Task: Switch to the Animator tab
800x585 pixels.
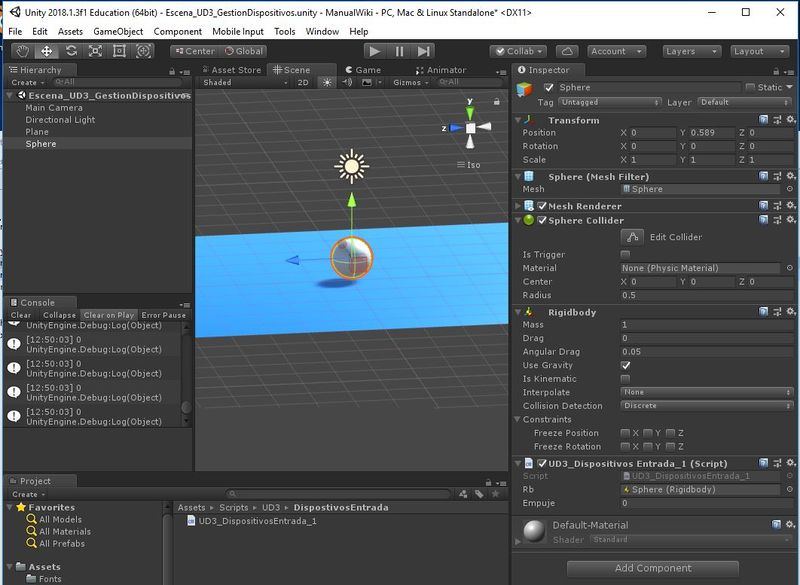Action: (441, 70)
